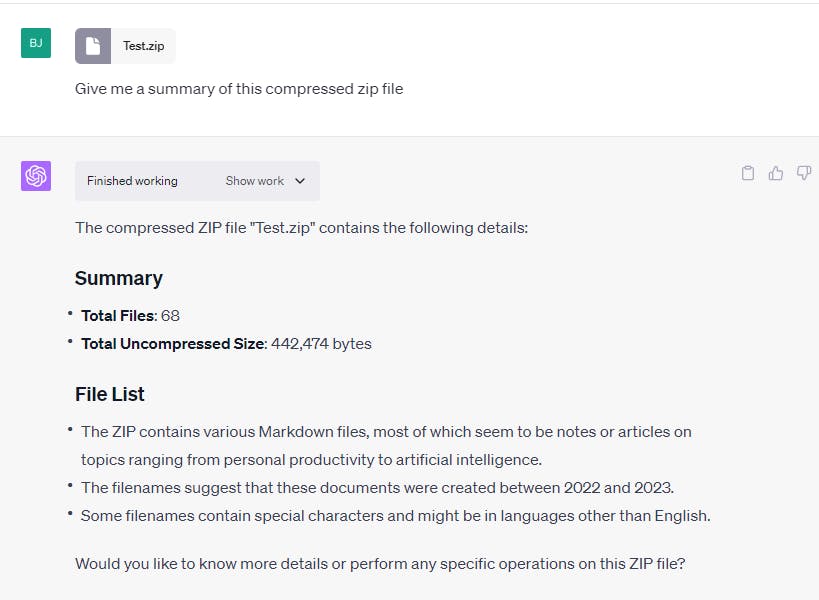Screen dimensions: 819x600
Task: Click the BJ user avatar
Action: pyautogui.click(x=36, y=43)
